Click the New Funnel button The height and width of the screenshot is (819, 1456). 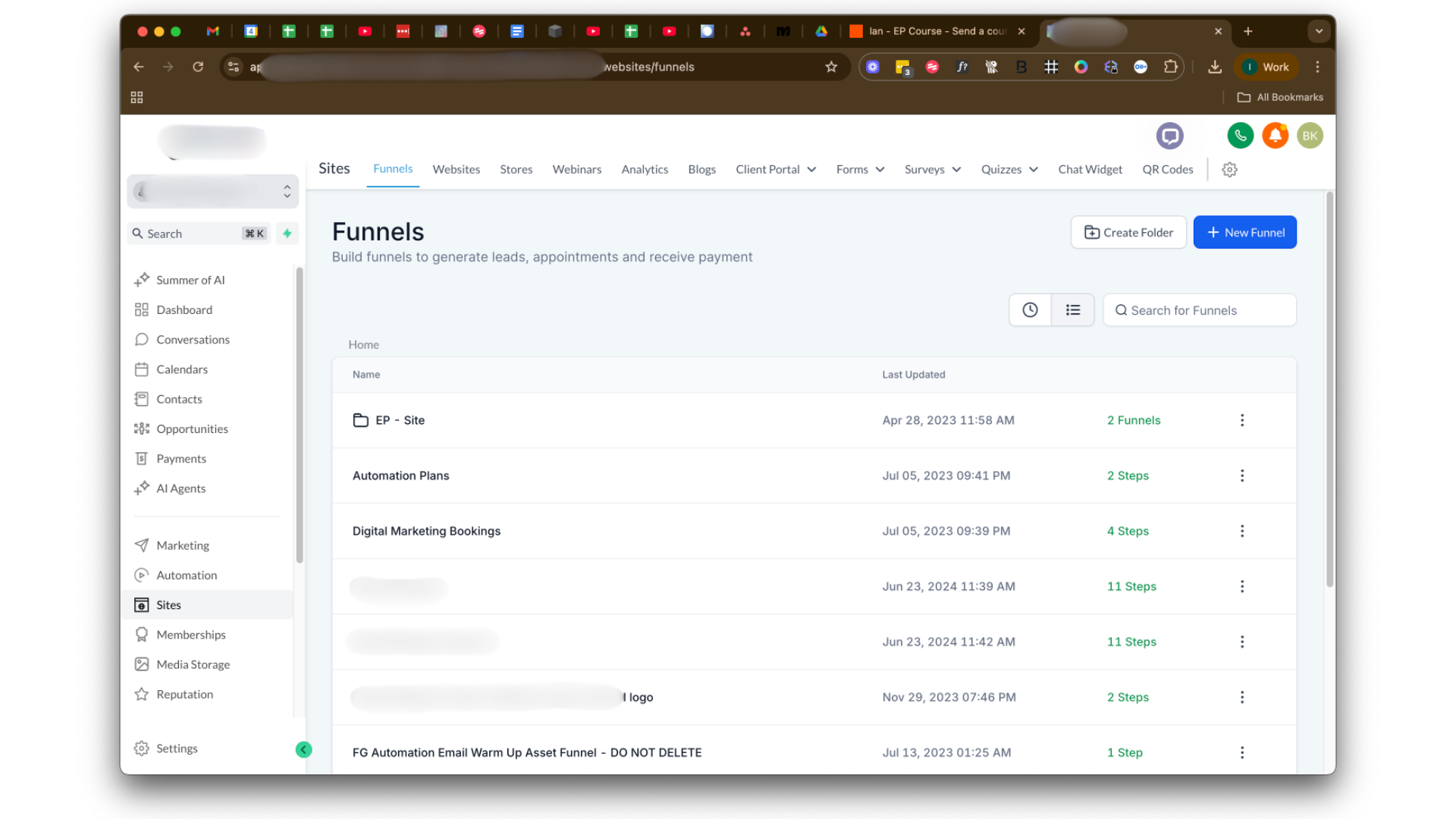(1244, 232)
